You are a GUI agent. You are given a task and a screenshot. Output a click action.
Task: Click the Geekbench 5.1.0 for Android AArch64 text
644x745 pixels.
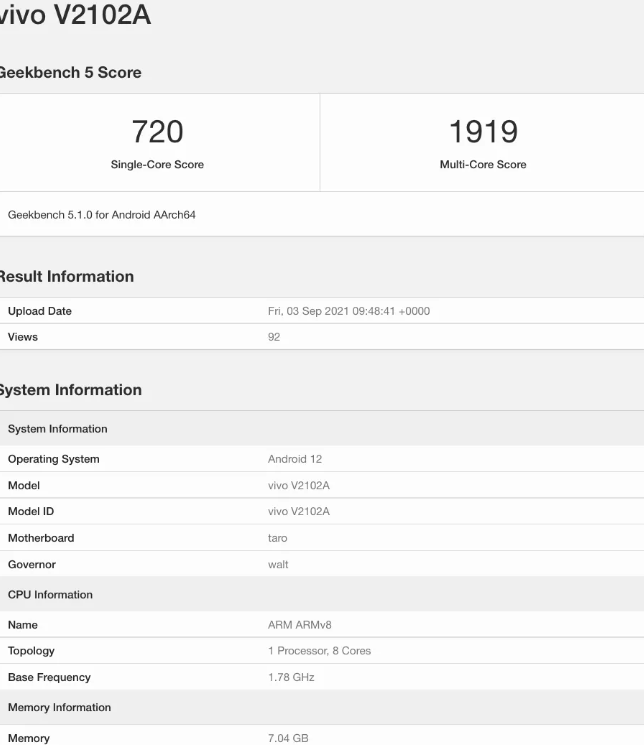(x=102, y=215)
